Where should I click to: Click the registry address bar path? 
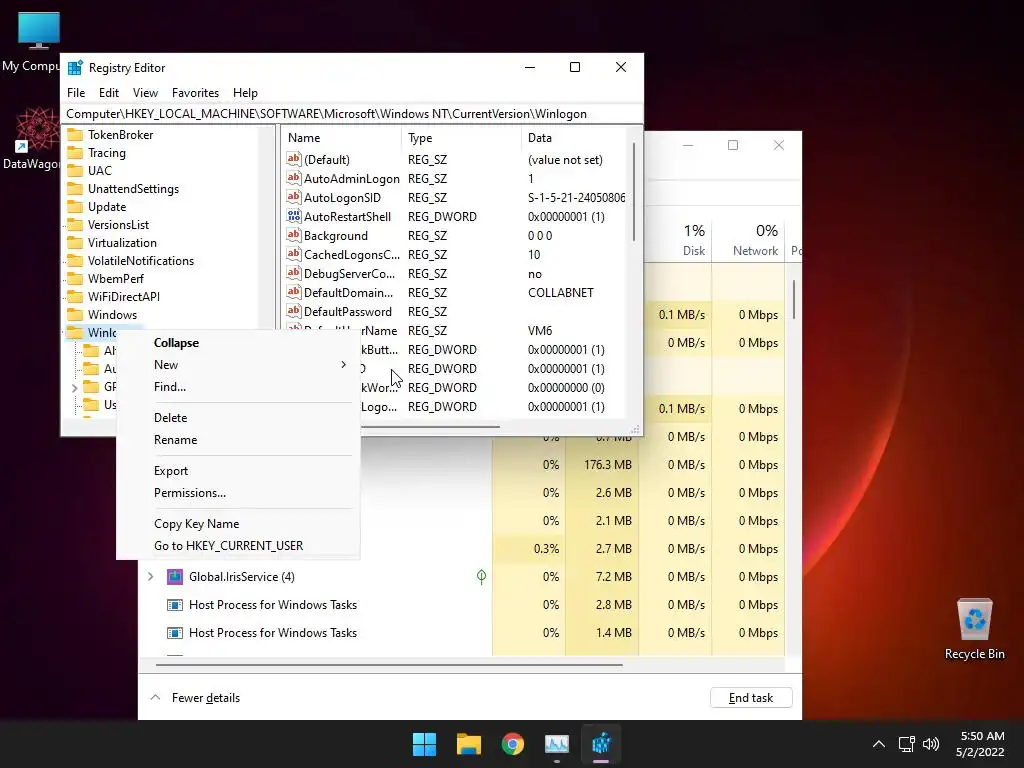351,114
